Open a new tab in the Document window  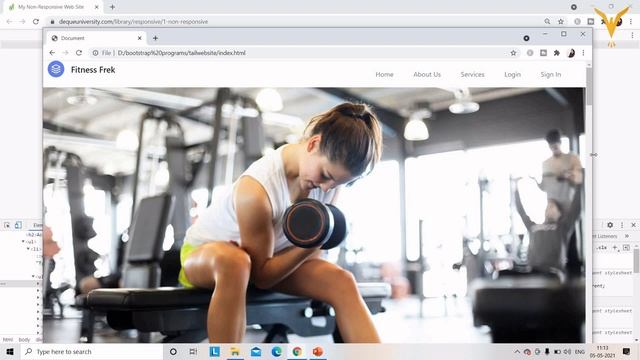pyautogui.click(x=155, y=38)
